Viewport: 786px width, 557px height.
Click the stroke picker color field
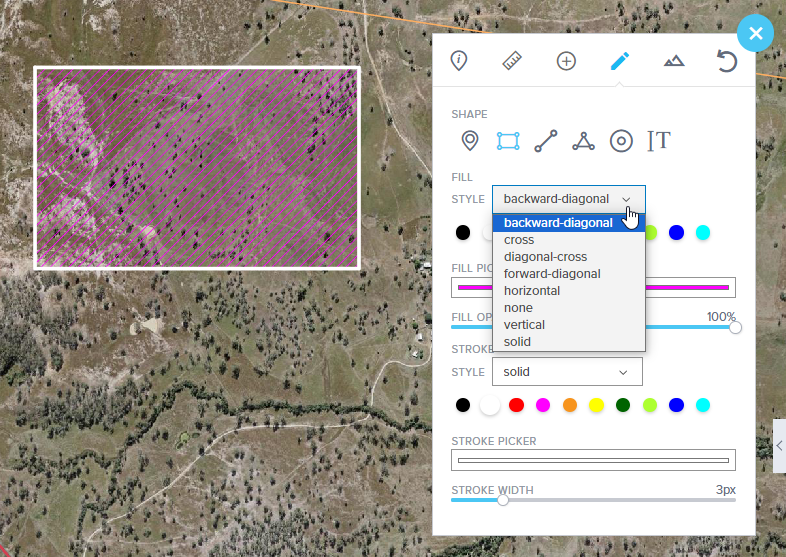593,460
